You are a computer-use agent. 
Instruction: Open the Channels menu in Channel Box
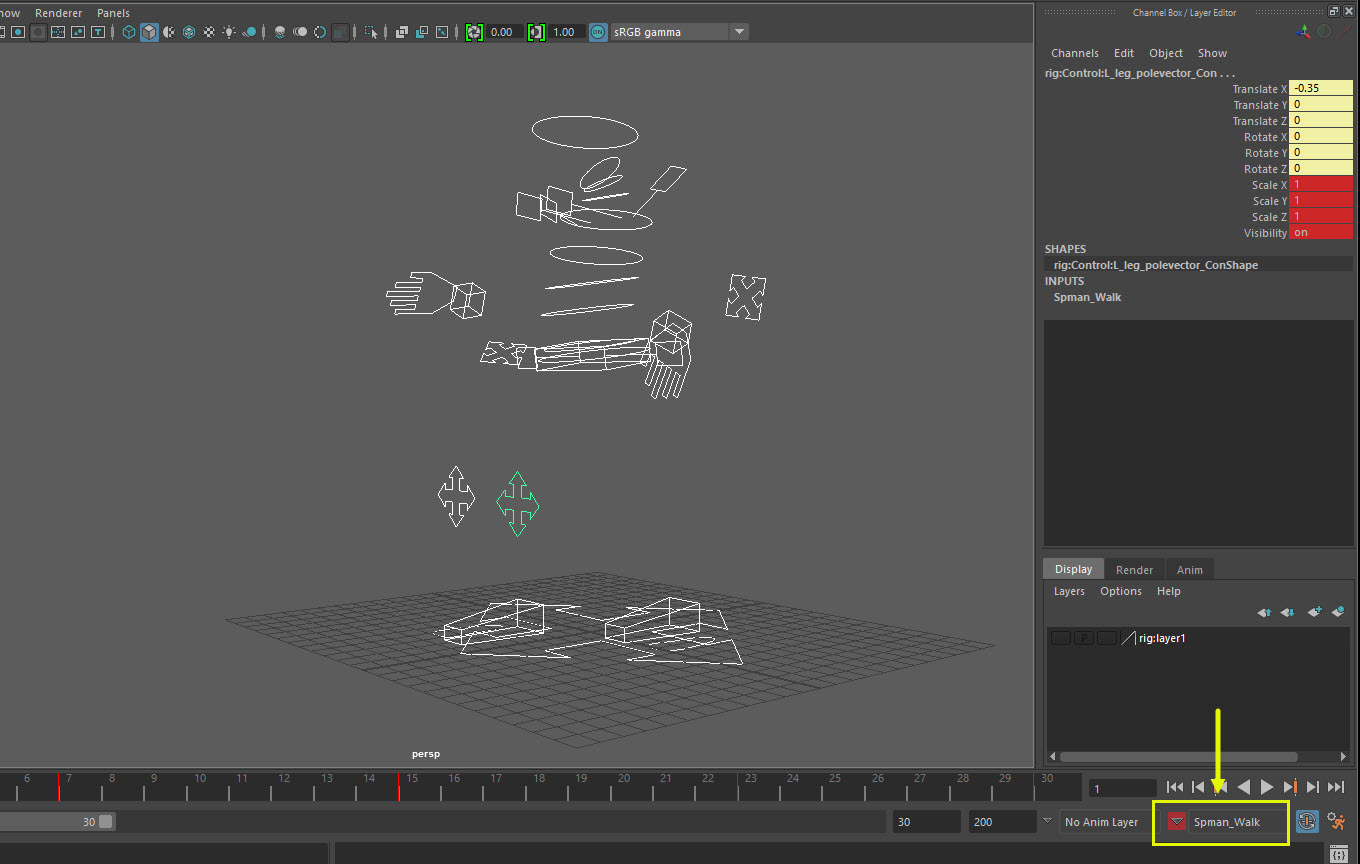1074,53
